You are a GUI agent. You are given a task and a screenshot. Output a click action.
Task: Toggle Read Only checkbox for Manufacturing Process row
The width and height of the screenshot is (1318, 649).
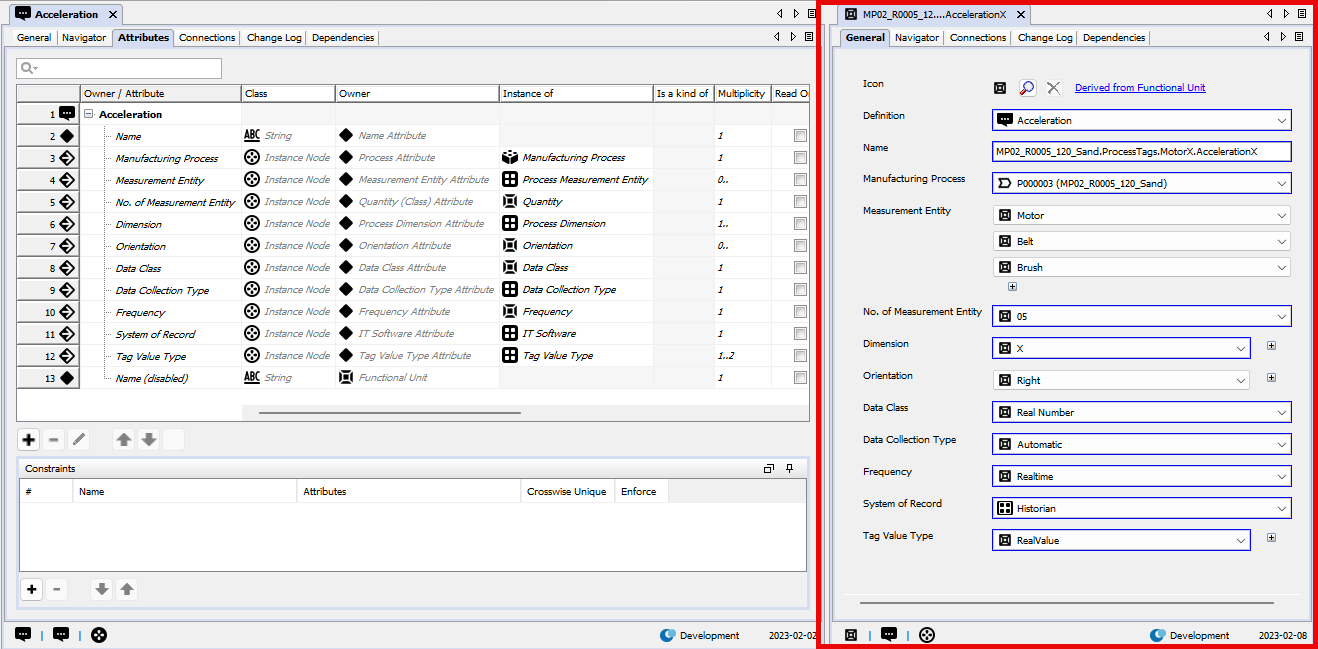point(800,158)
